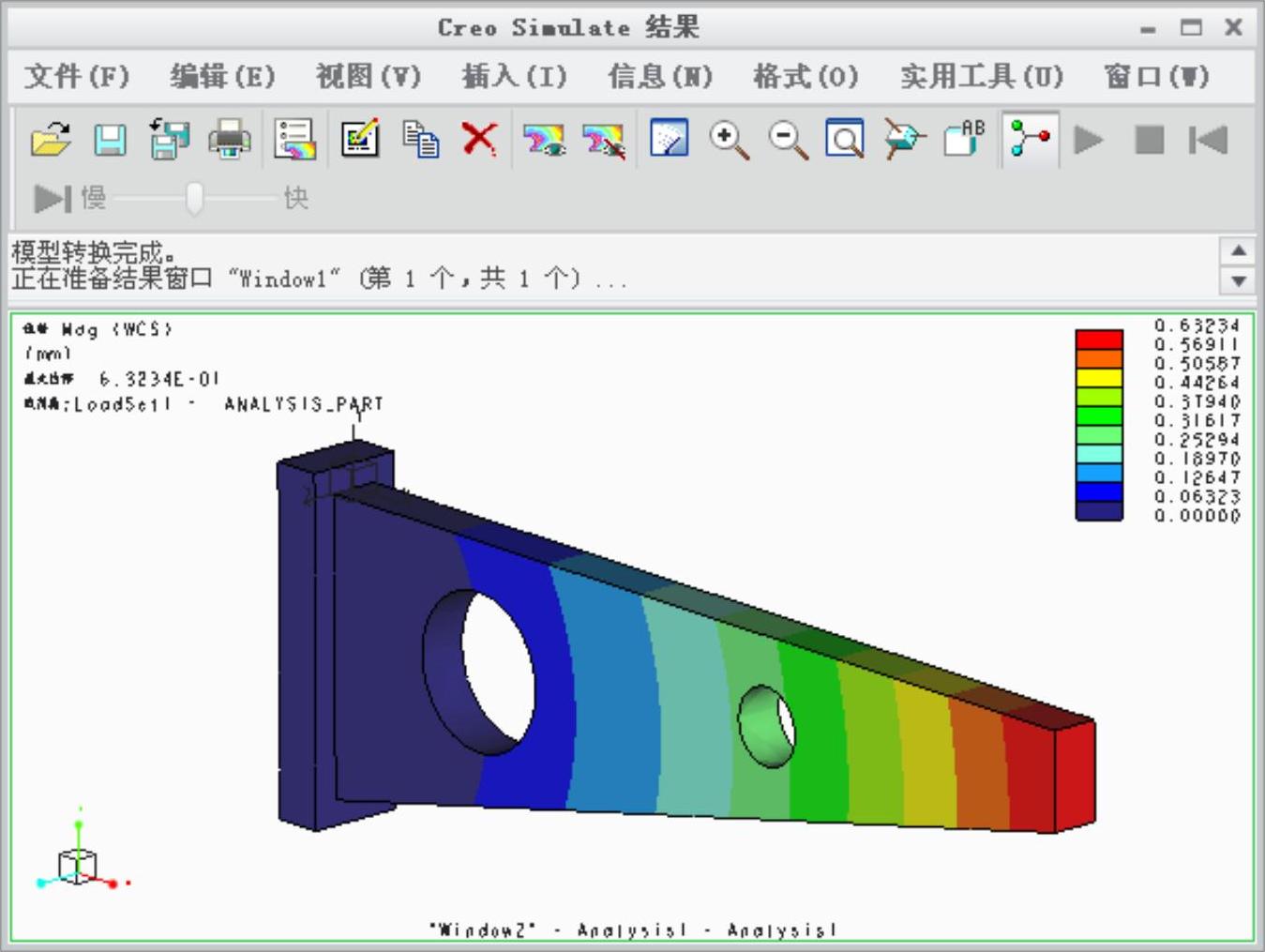The image size is (1265, 952).
Task: Stop the animation with the square button
Action: pyautogui.click(x=1150, y=141)
